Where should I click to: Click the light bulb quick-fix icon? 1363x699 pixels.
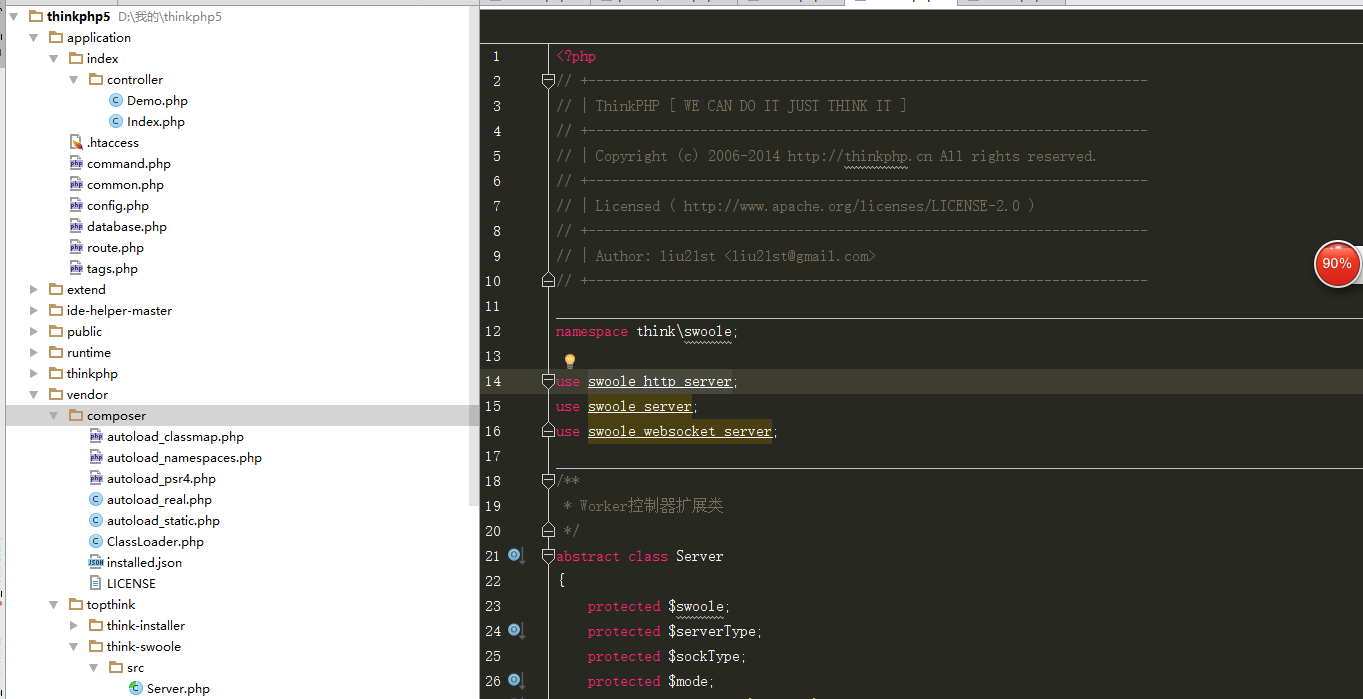(x=570, y=361)
